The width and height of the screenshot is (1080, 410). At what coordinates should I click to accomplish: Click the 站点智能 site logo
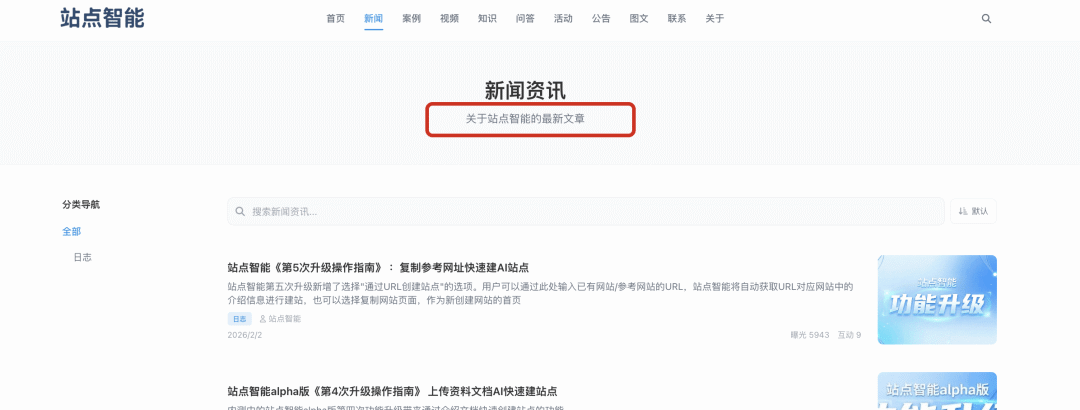(103, 19)
